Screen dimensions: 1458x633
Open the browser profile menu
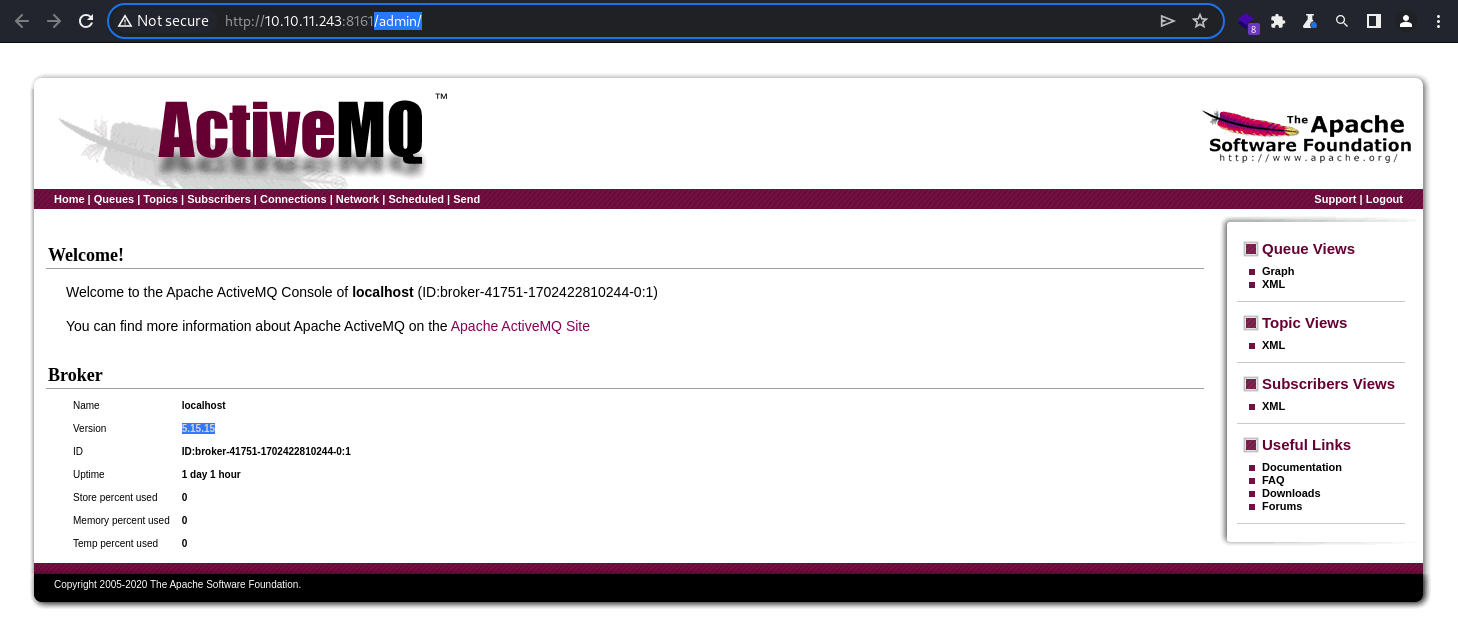1406,21
